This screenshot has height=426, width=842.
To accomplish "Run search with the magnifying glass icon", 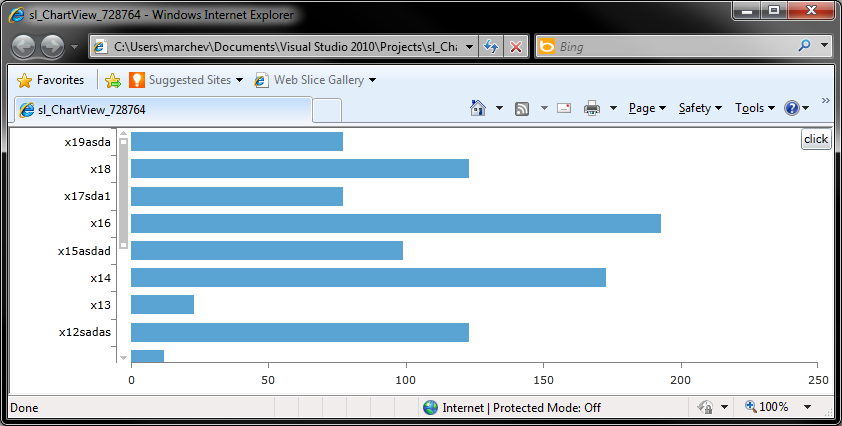I will (804, 46).
